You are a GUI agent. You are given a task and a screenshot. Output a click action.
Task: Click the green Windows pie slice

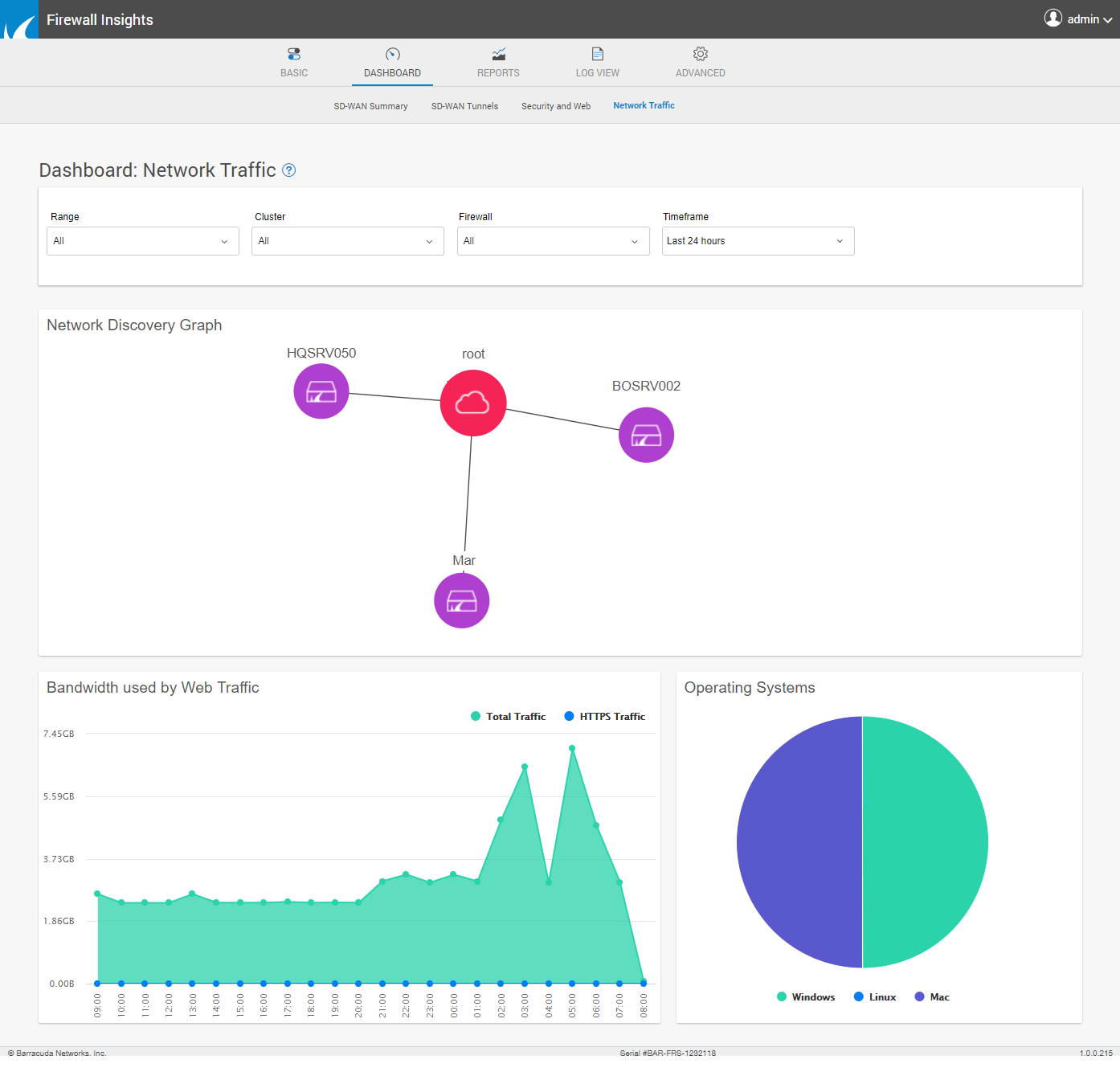click(x=924, y=842)
